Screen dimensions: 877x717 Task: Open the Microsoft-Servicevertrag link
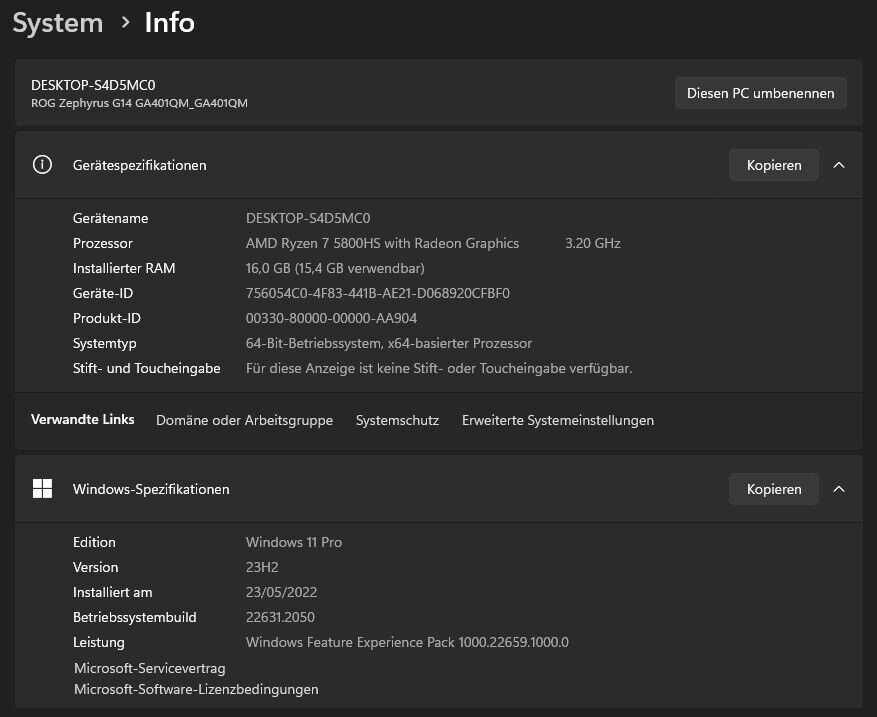[150, 668]
